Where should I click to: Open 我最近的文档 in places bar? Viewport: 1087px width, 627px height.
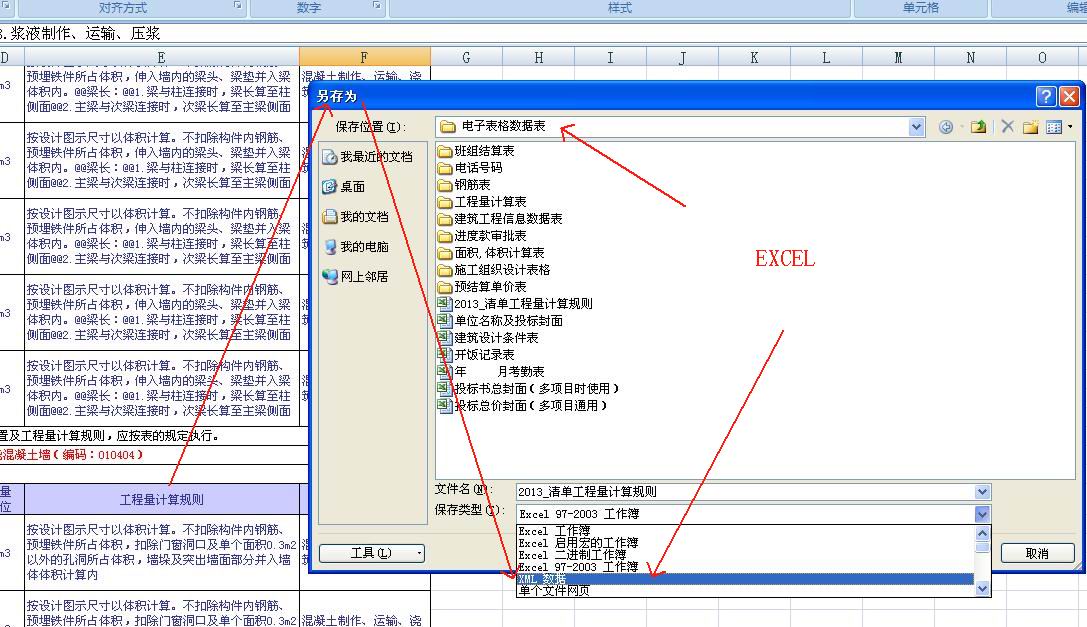(x=367, y=157)
